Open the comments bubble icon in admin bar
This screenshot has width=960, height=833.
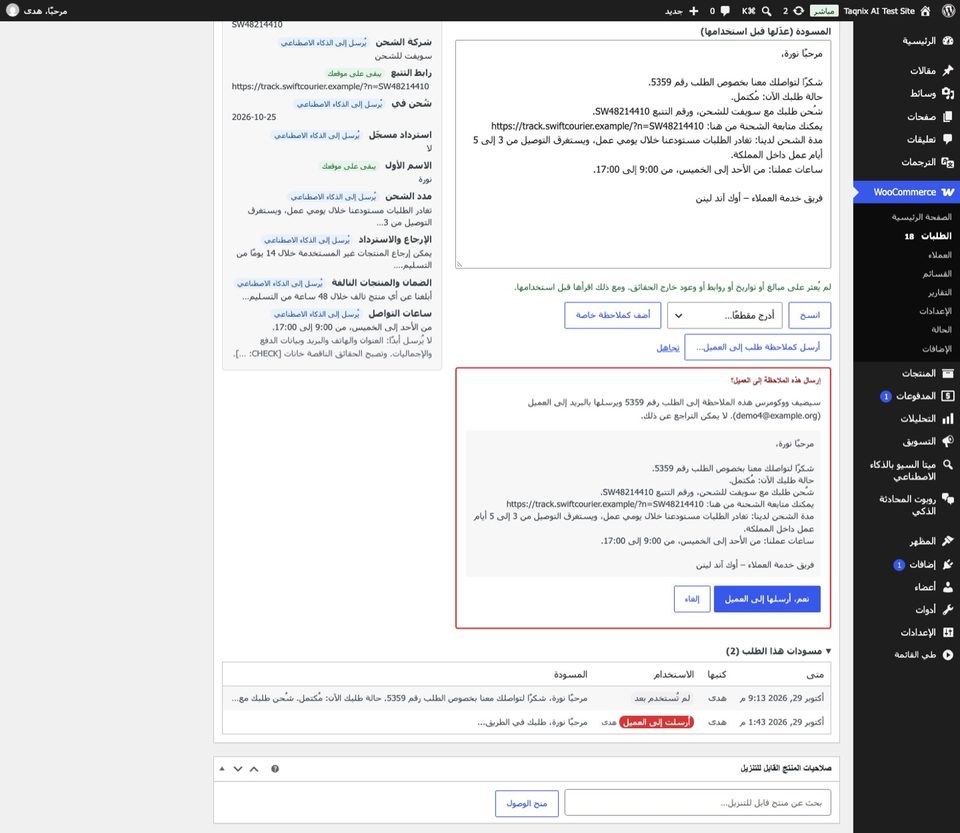[725, 10]
